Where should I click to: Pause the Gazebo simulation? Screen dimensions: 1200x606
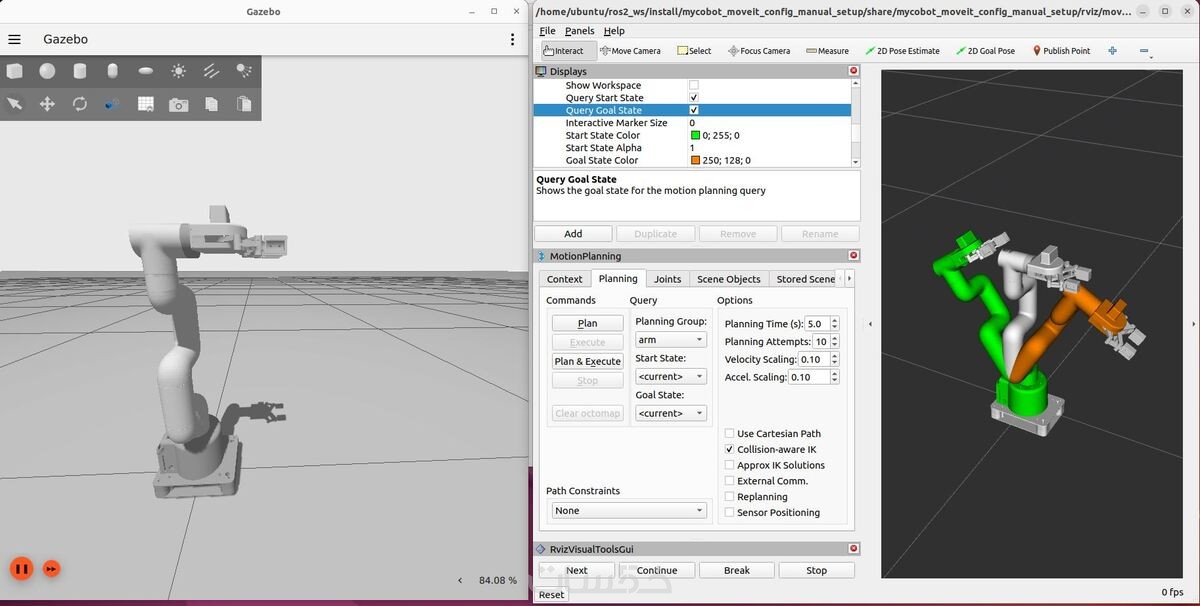tap(22, 568)
